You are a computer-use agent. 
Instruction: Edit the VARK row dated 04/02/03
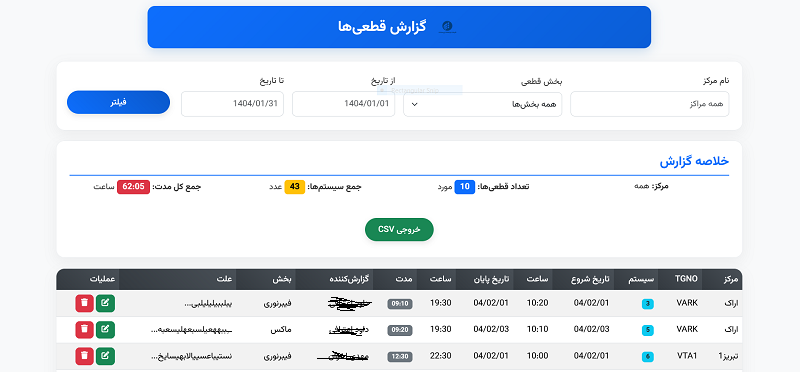[x=105, y=330]
